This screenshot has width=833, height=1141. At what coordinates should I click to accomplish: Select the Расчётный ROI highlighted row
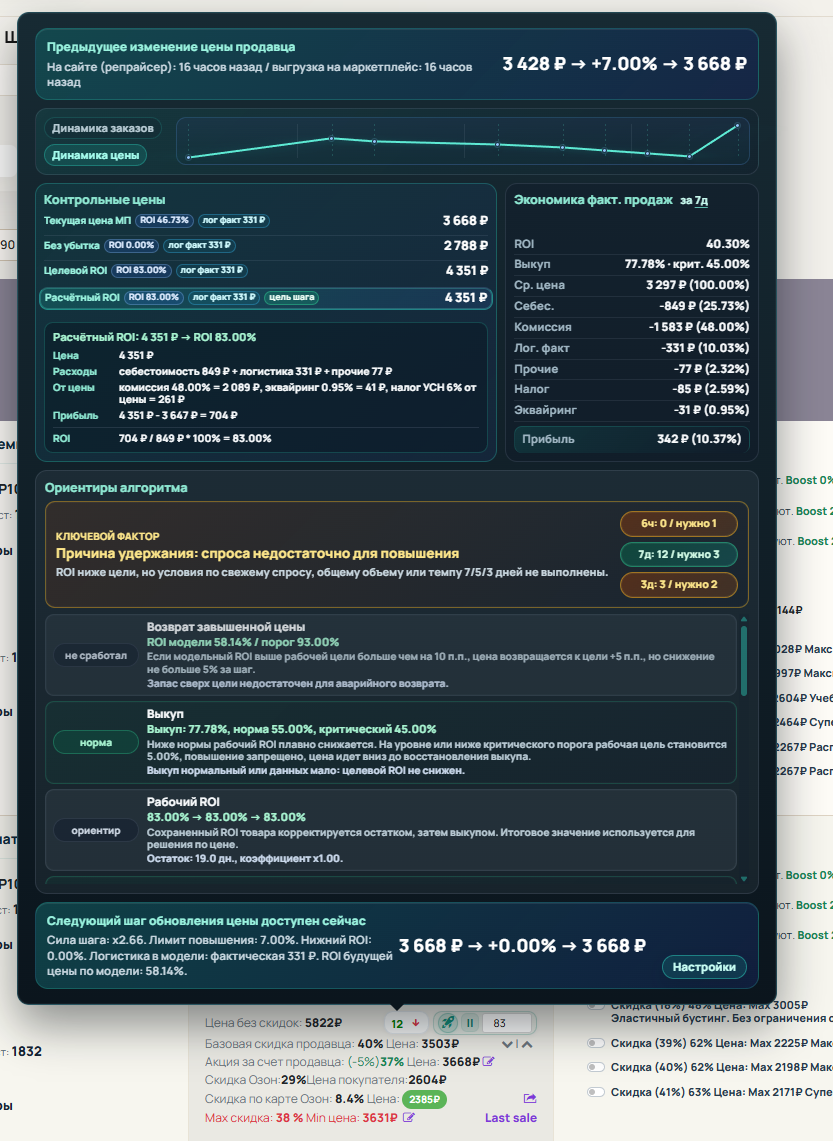pyautogui.click(x=266, y=298)
